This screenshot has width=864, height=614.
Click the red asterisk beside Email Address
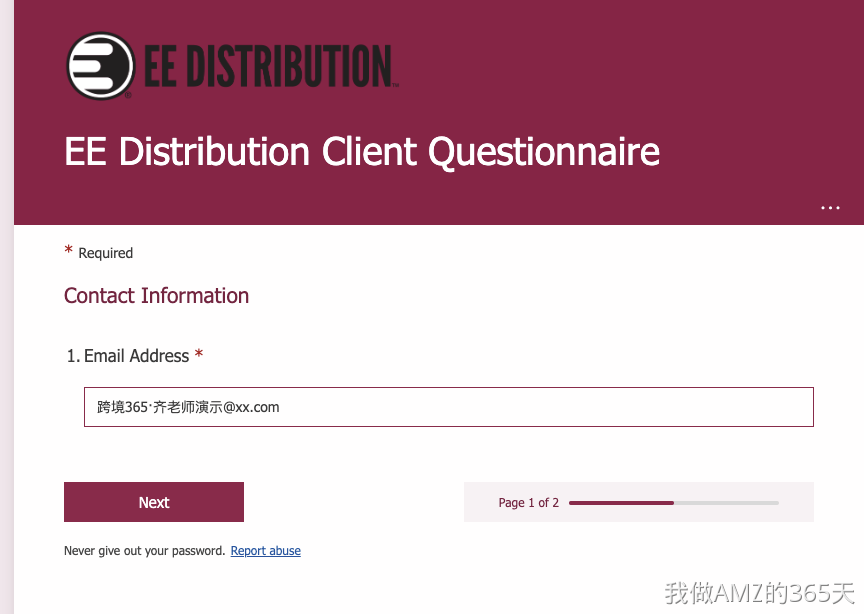[x=199, y=355]
